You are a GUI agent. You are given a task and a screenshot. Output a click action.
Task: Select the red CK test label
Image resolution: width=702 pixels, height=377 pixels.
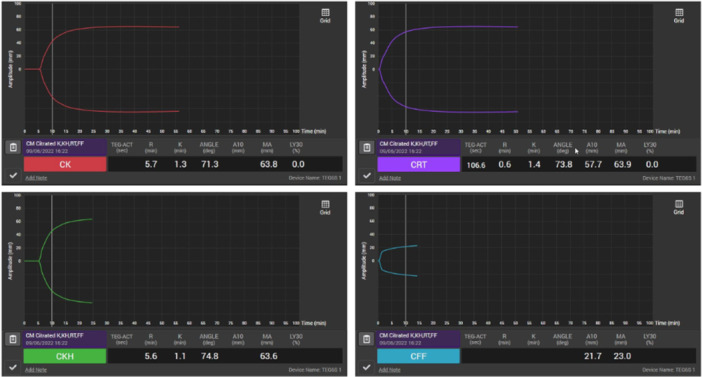click(65, 164)
